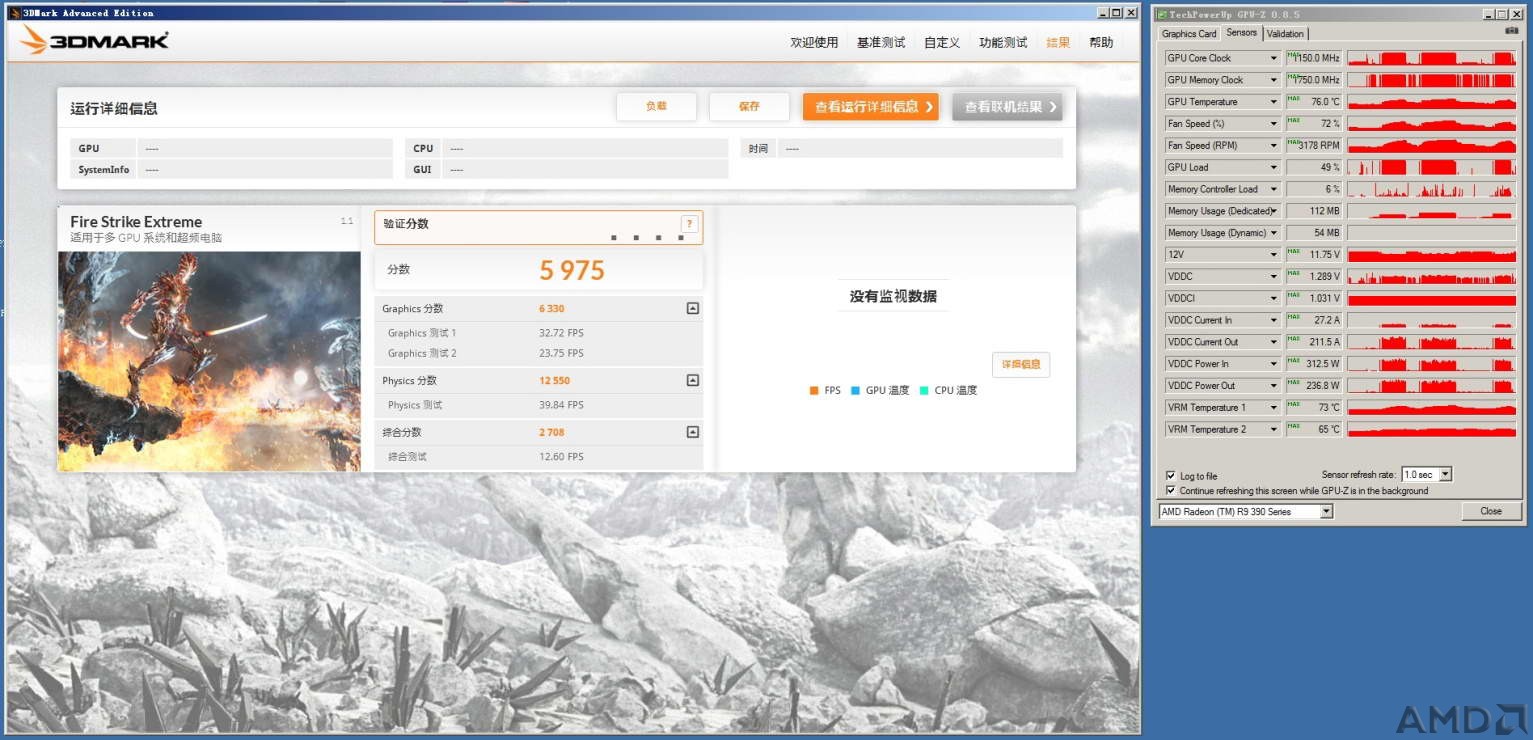Click the GPU Core Clock history graph
Viewport: 1533px width, 740px height.
1432,58
